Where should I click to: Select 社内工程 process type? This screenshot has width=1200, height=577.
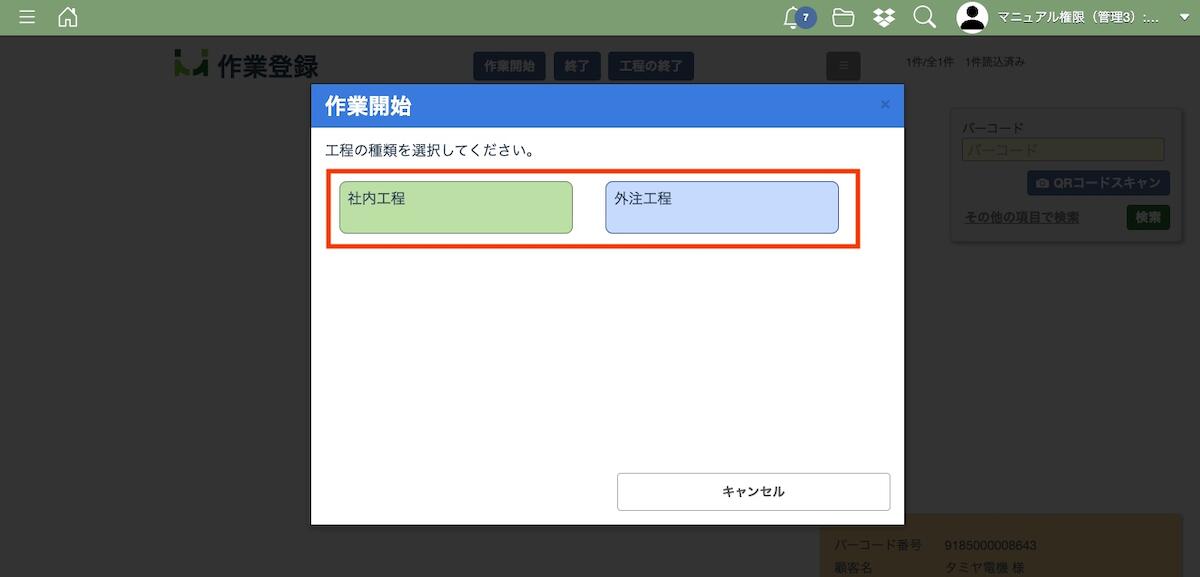pos(456,207)
